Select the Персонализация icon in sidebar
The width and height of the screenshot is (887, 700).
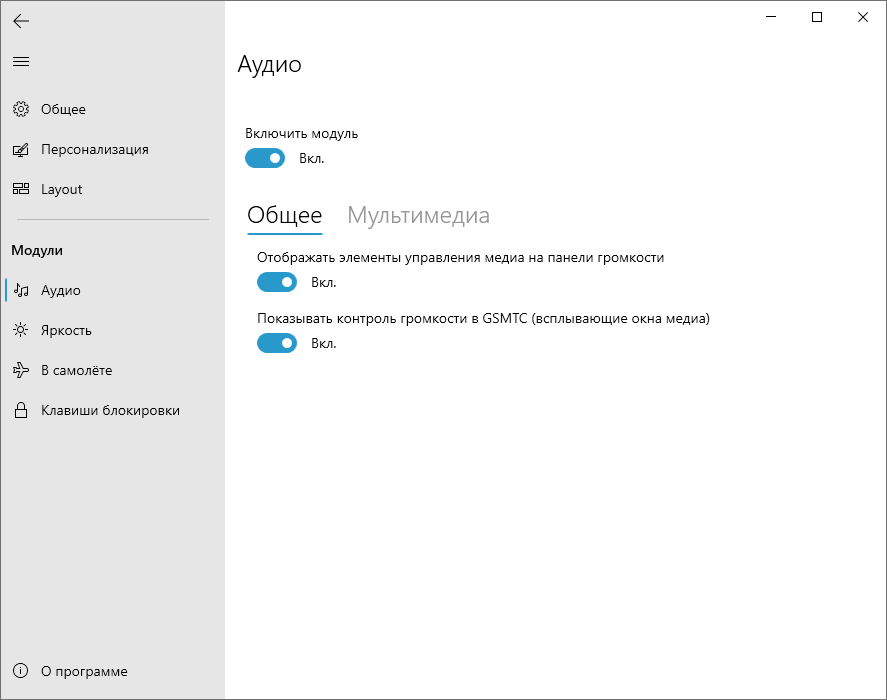tap(21, 149)
